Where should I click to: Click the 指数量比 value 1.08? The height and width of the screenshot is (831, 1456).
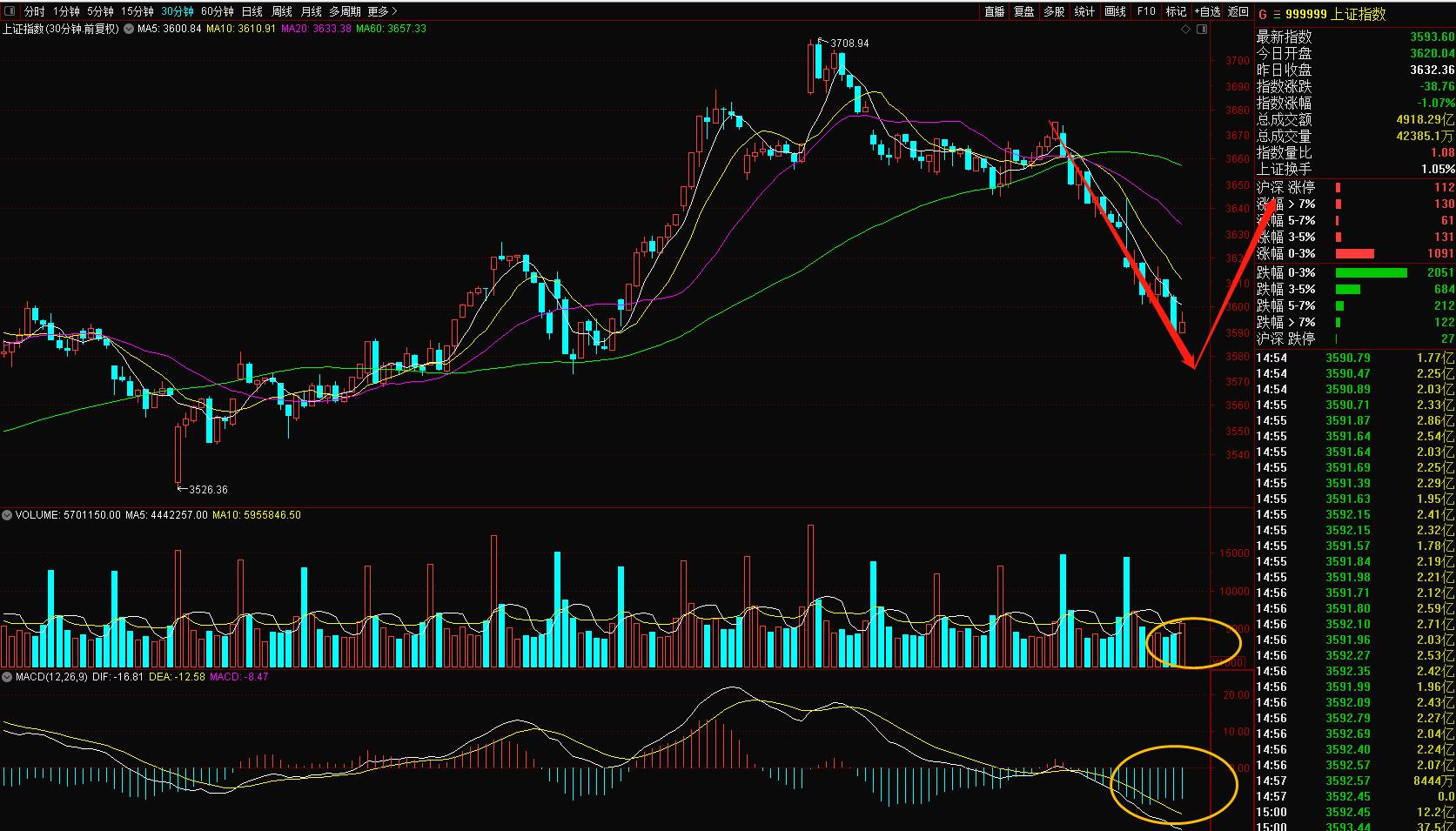pyautogui.click(x=1442, y=152)
